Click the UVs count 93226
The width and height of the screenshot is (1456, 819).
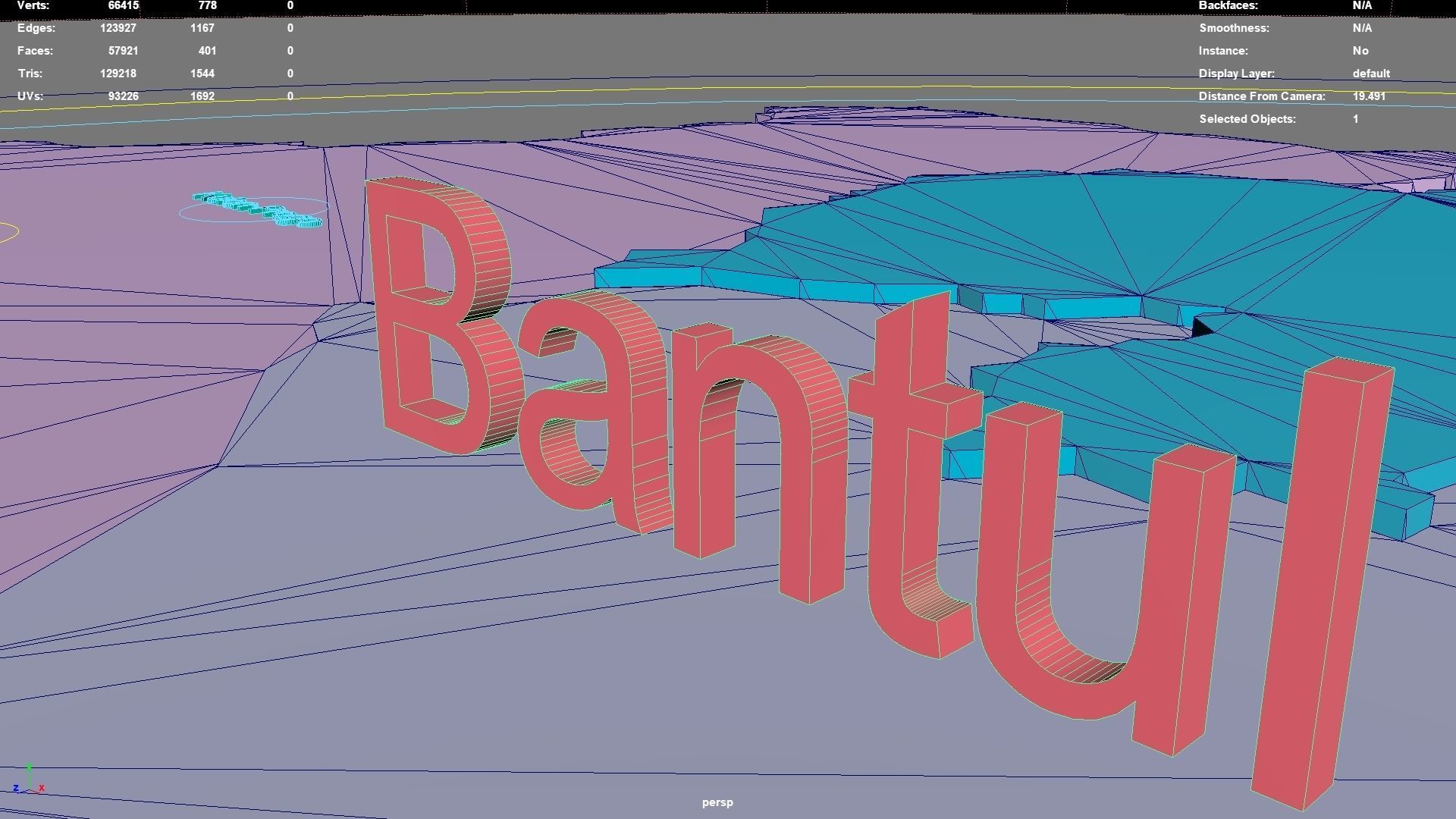tap(123, 96)
